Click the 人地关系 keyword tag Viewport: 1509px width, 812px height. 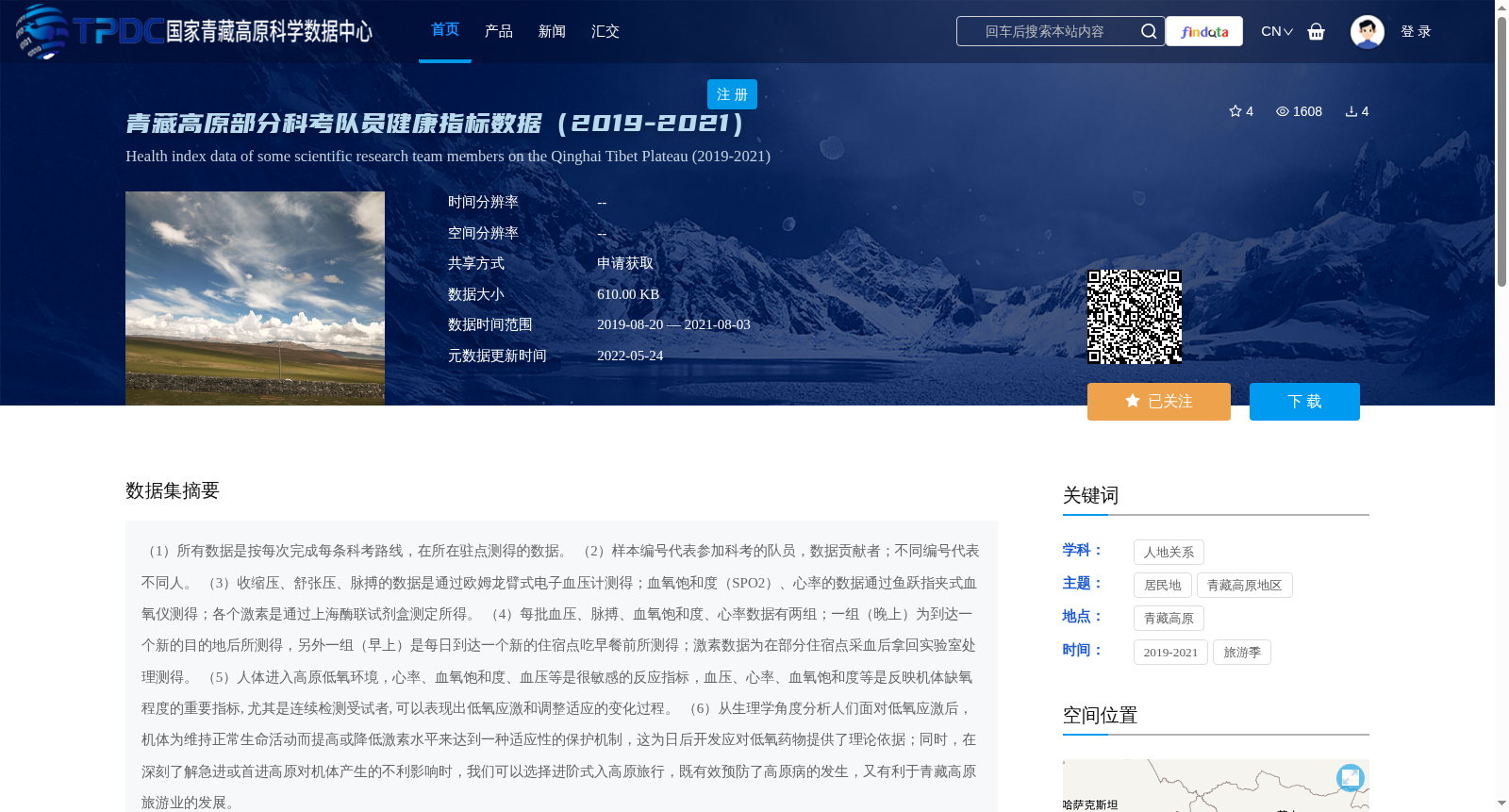[x=1169, y=552]
